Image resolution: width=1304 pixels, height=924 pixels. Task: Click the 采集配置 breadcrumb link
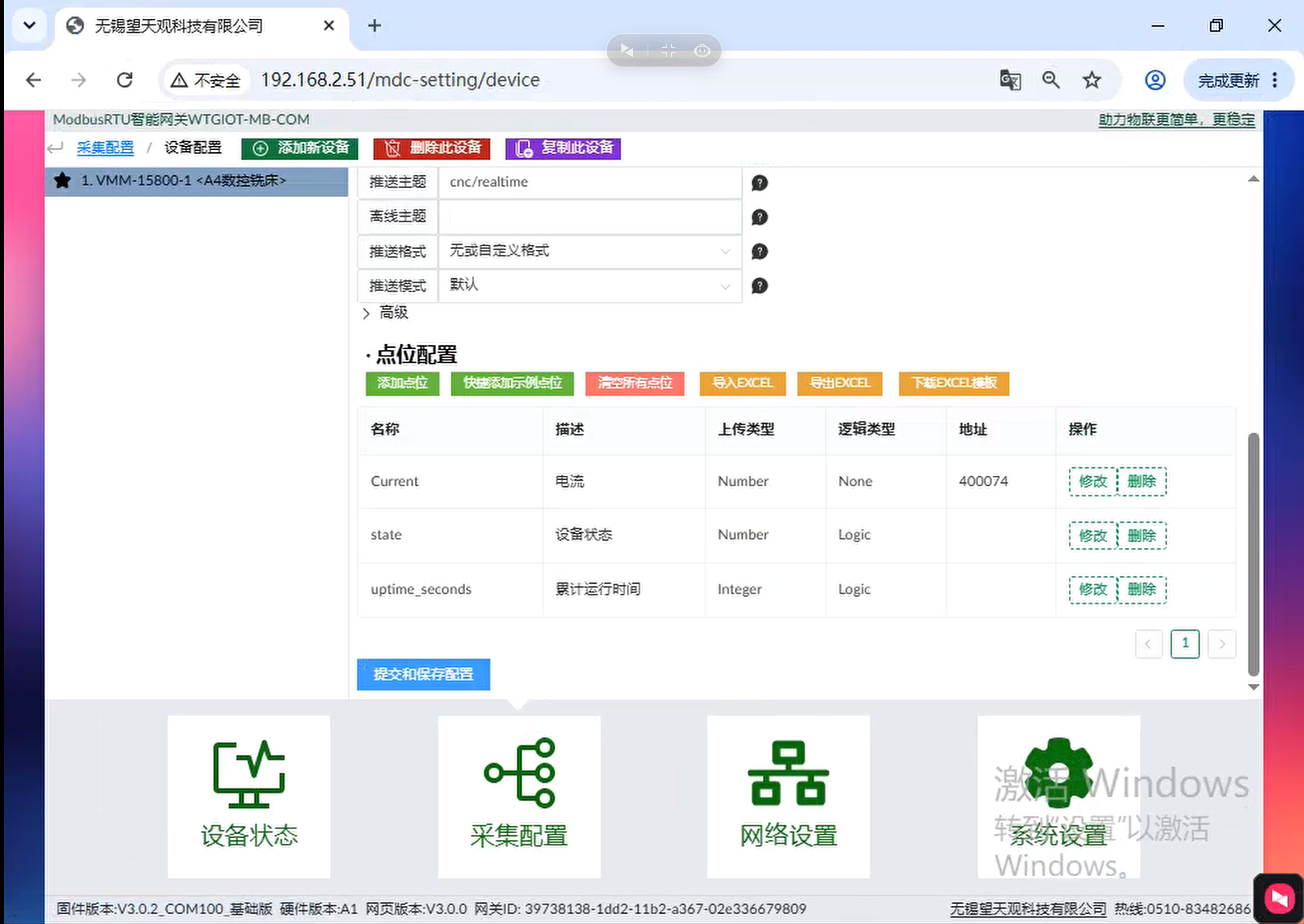(105, 147)
